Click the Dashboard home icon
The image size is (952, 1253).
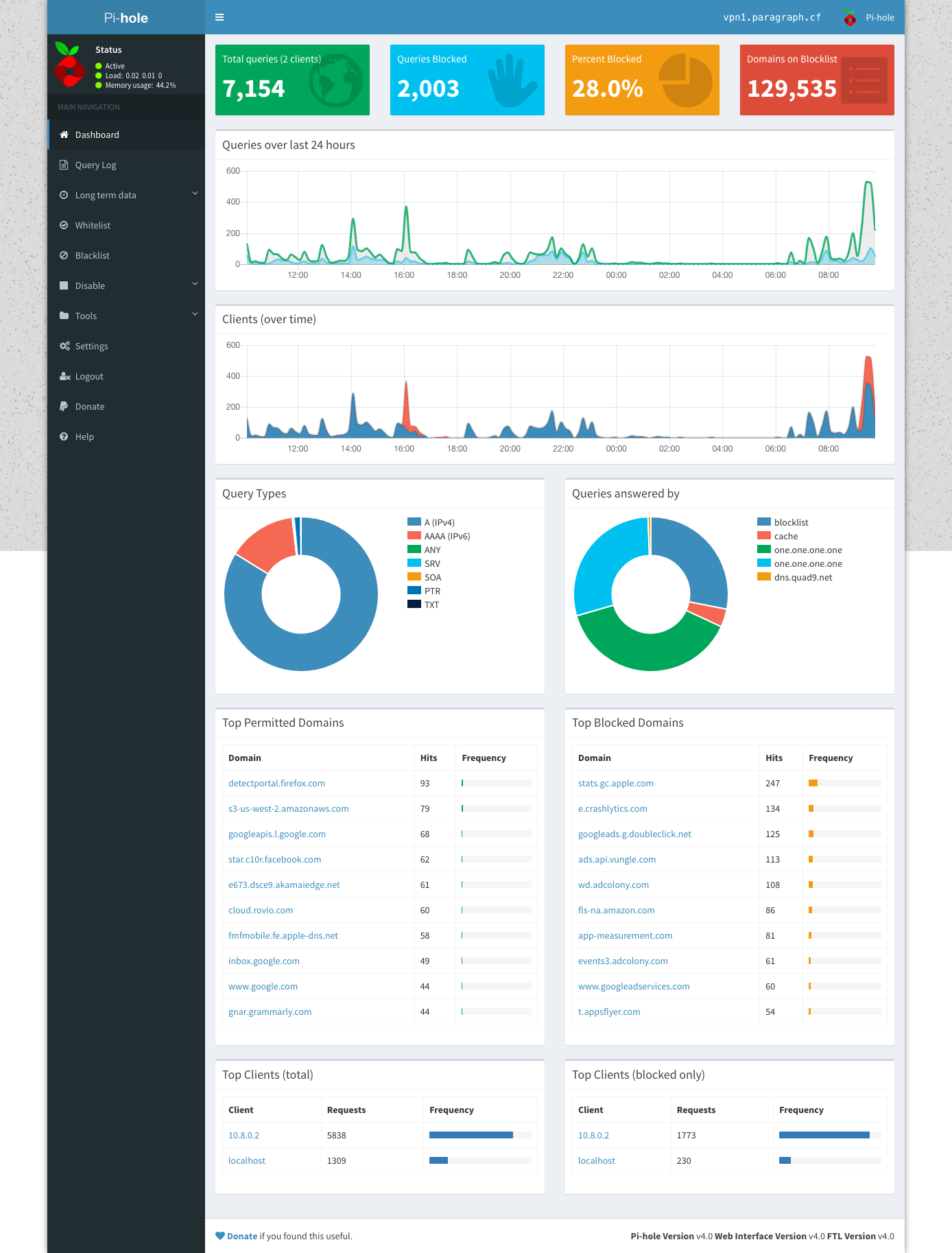pyautogui.click(x=64, y=134)
